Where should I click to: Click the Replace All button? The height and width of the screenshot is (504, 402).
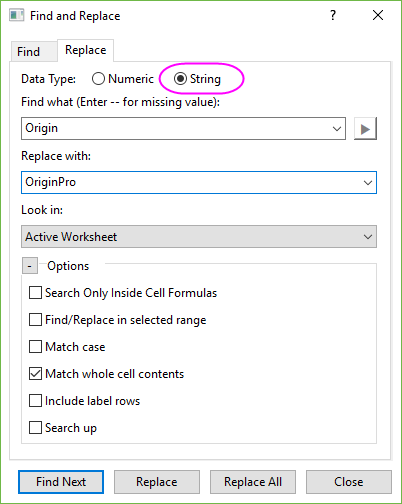(253, 482)
